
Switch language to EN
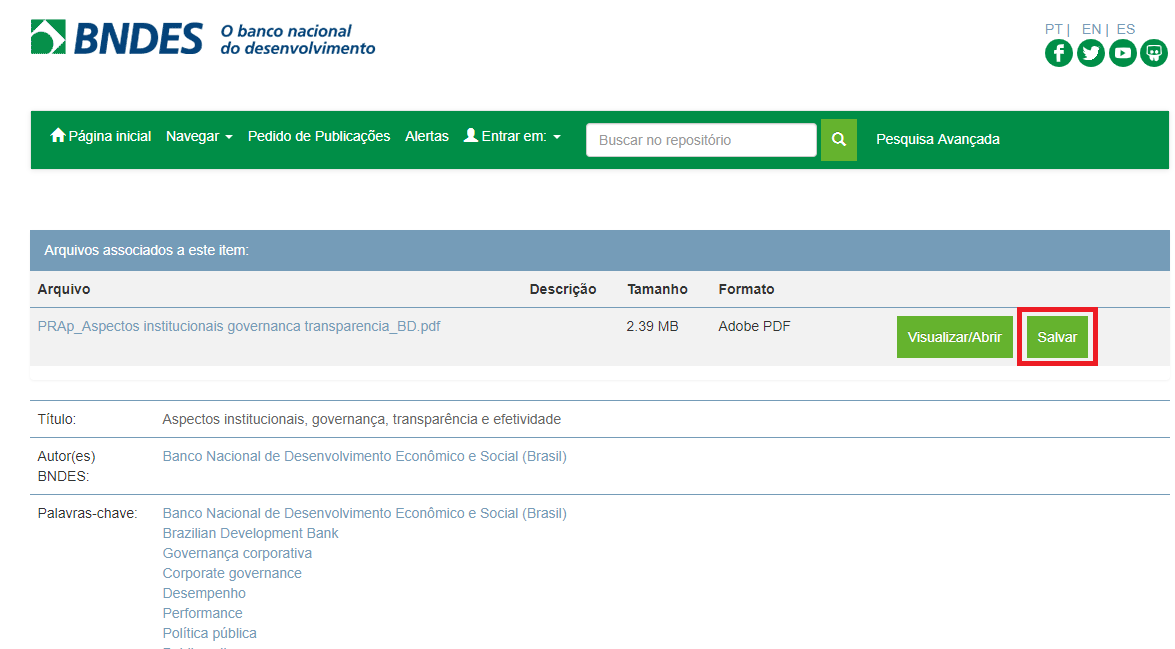click(1091, 29)
